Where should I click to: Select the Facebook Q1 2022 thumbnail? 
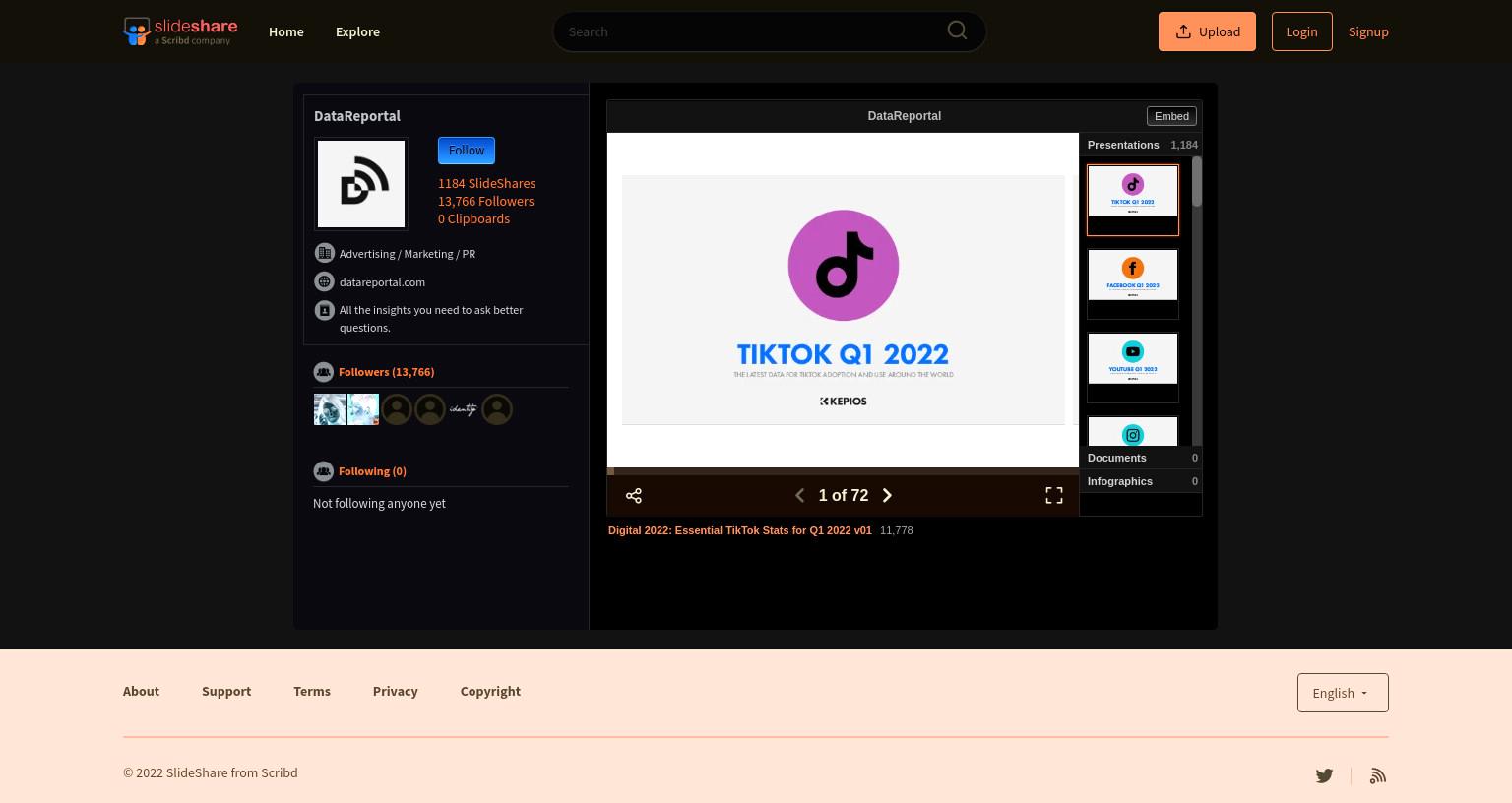tap(1133, 283)
